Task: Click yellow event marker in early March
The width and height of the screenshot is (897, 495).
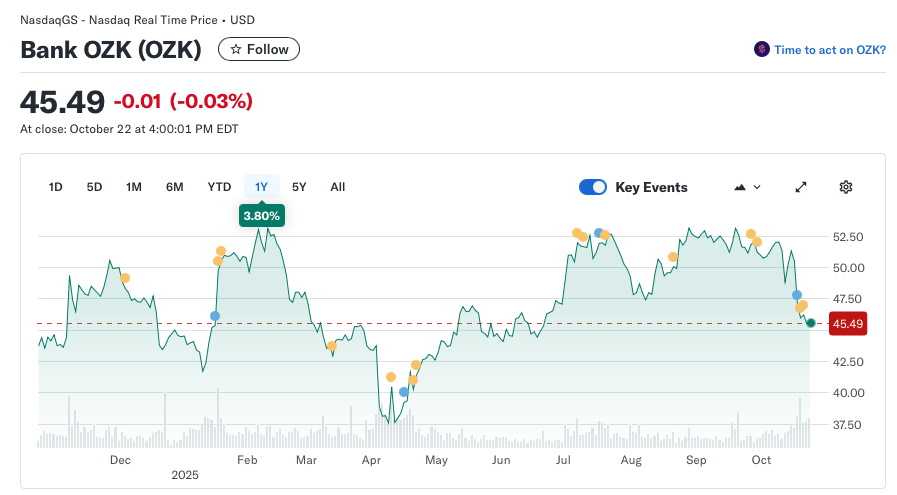Action: pyautogui.click(x=331, y=346)
